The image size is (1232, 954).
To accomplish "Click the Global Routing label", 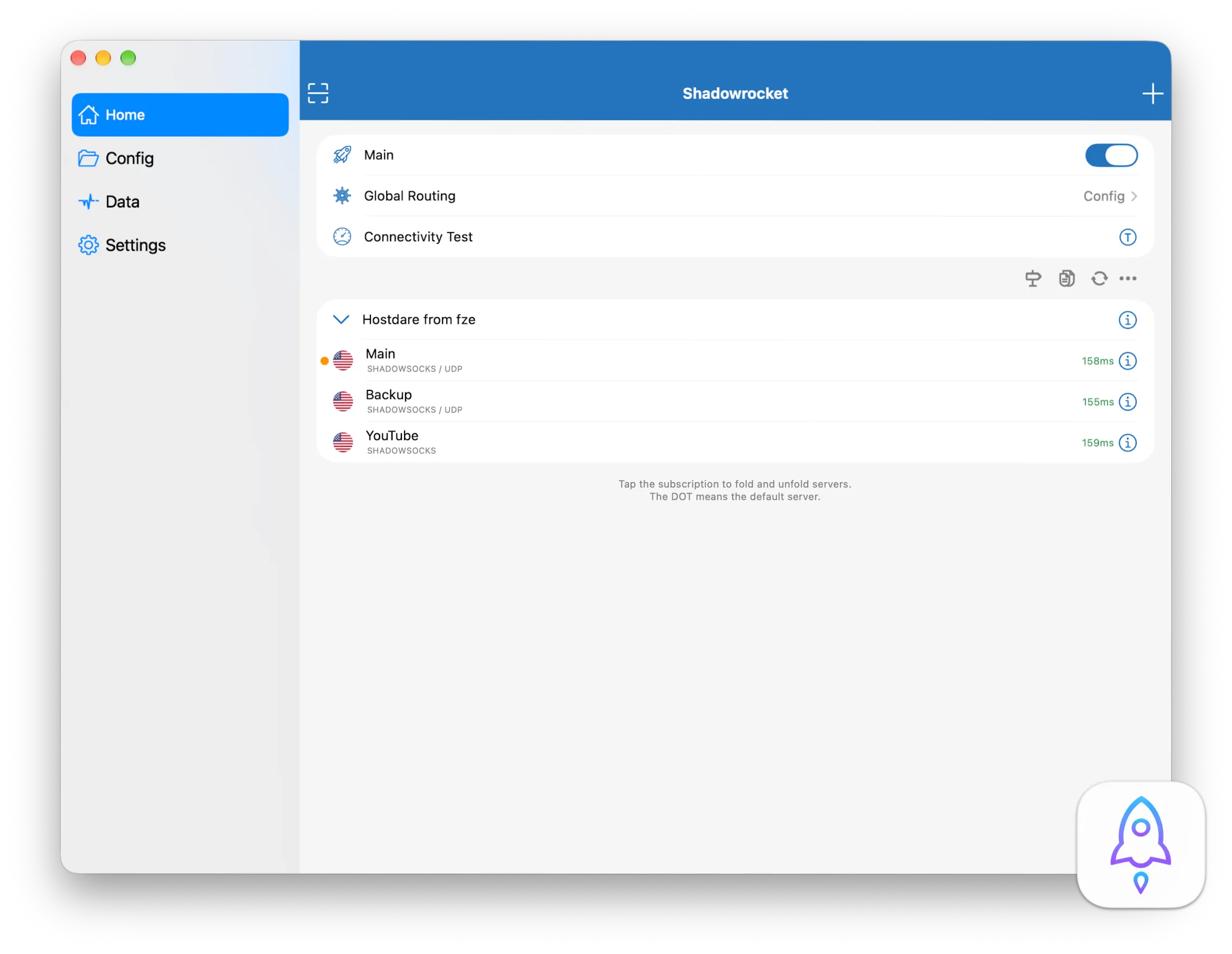I will point(409,196).
